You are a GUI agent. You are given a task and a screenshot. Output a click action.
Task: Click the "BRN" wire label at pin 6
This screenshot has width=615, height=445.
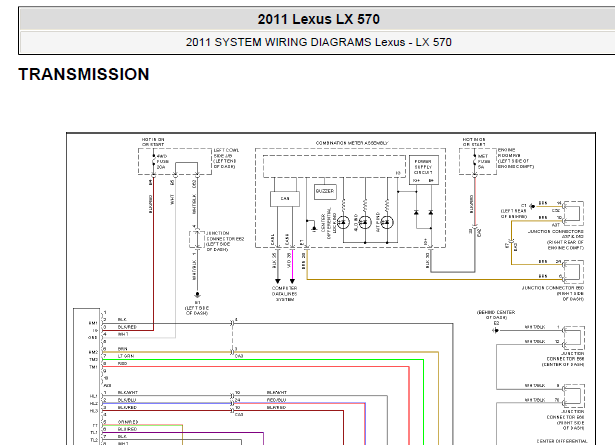pyautogui.click(x=122, y=349)
